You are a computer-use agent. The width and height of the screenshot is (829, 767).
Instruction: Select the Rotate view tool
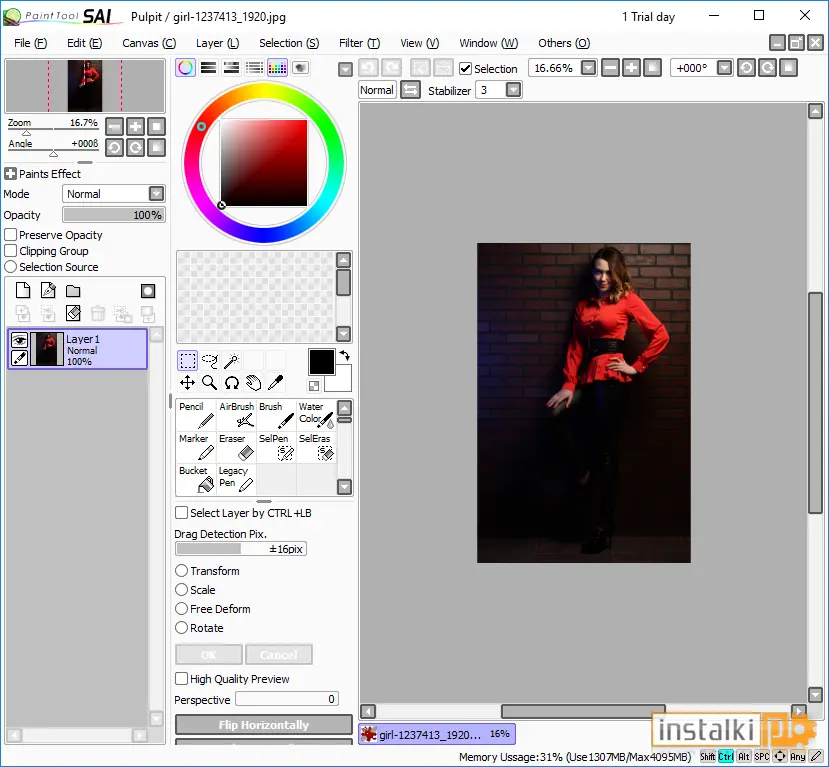tap(232, 383)
